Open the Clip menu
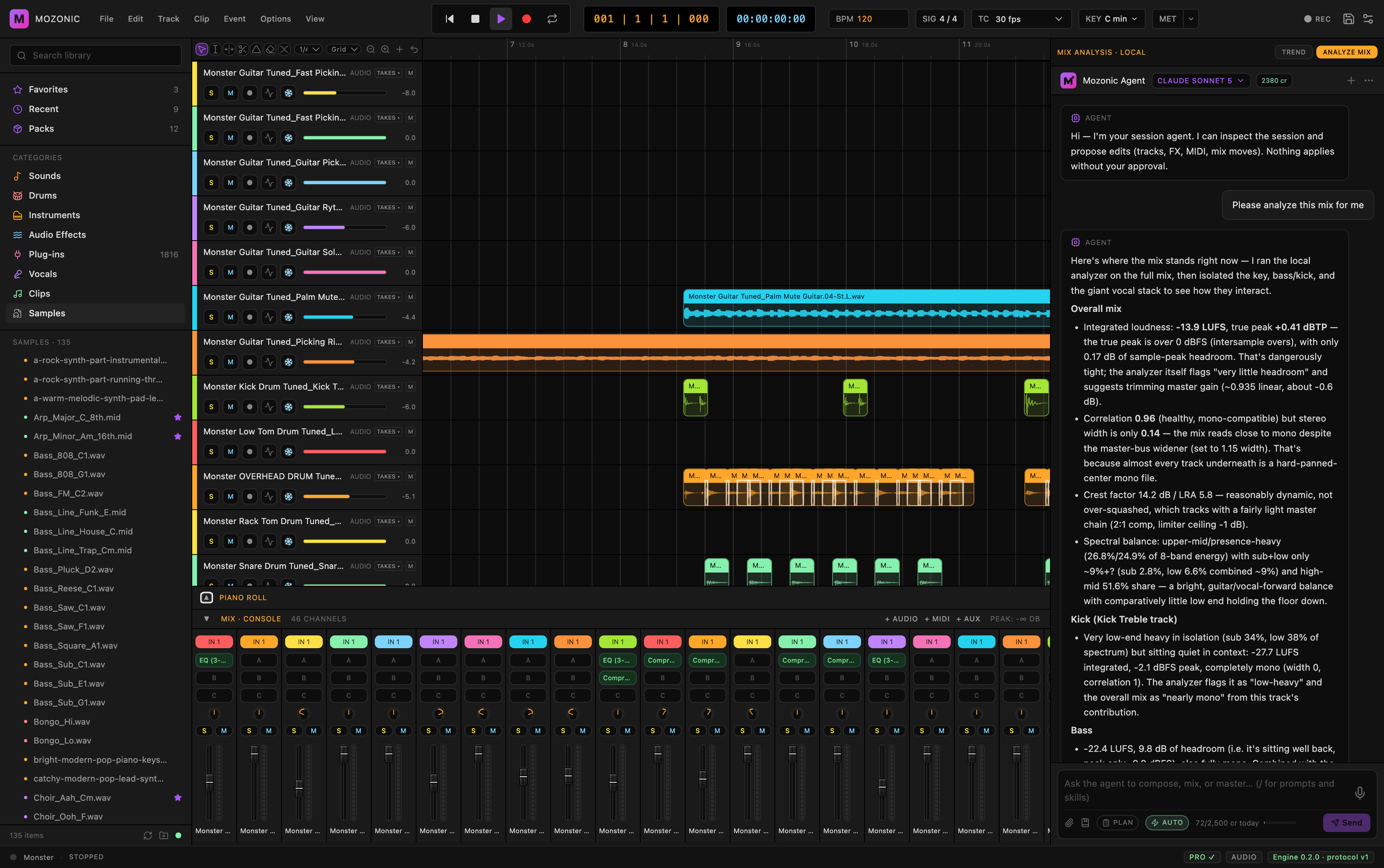Image resolution: width=1384 pixels, height=868 pixels. tap(201, 19)
